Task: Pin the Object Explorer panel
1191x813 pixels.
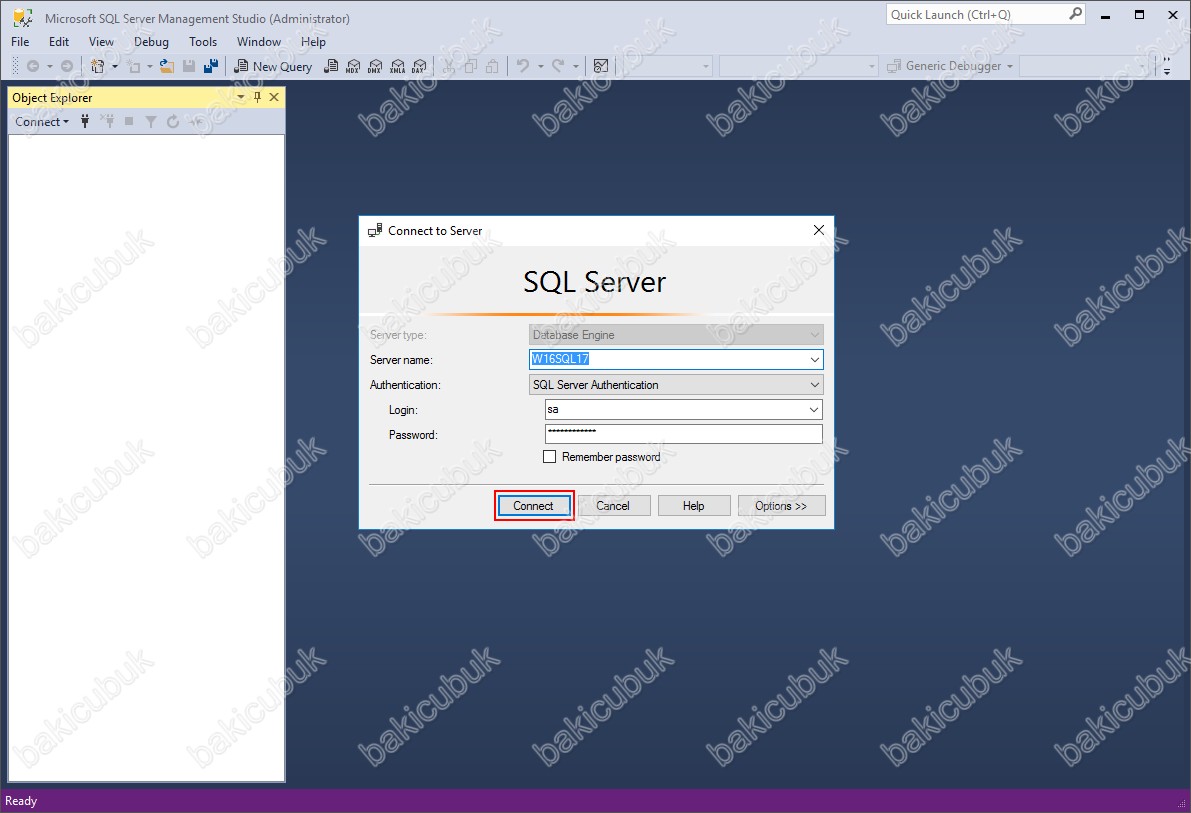Action: (257, 97)
